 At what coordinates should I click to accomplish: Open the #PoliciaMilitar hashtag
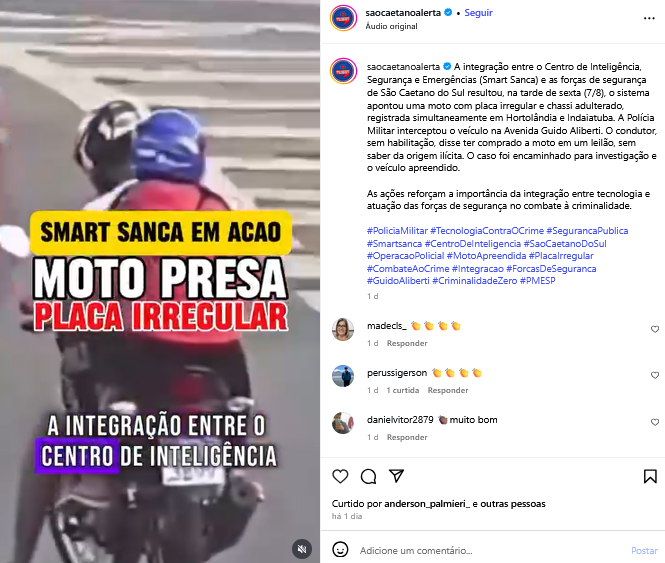coord(397,231)
